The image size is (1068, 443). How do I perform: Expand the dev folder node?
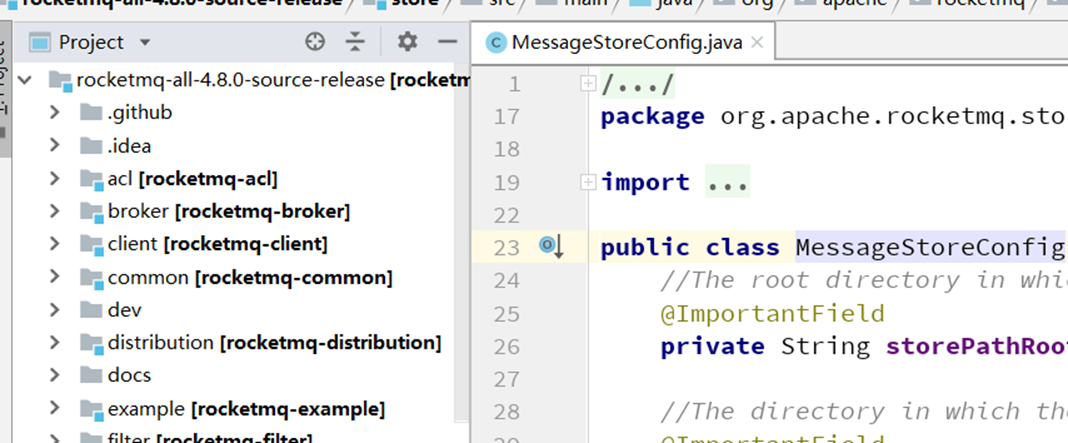coord(55,310)
